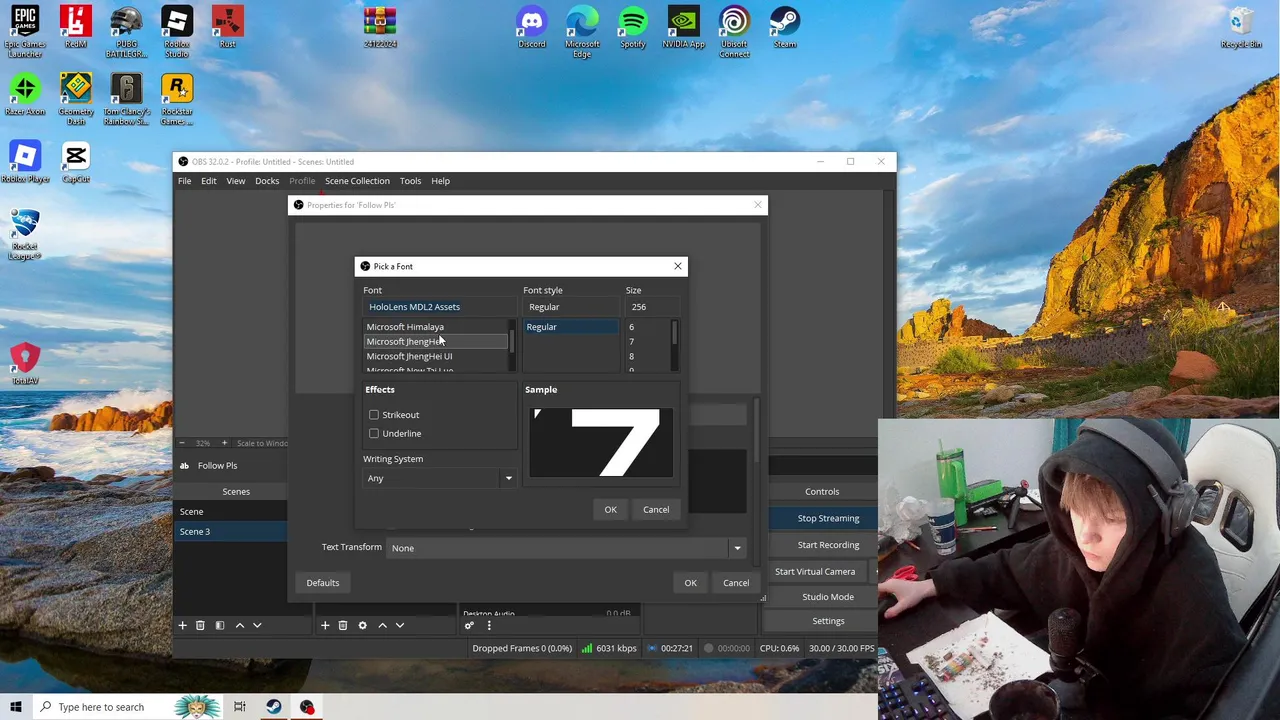This screenshot has width=1280, height=720.
Task: Select the Roblox Studio desktop icon
Action: [177, 30]
